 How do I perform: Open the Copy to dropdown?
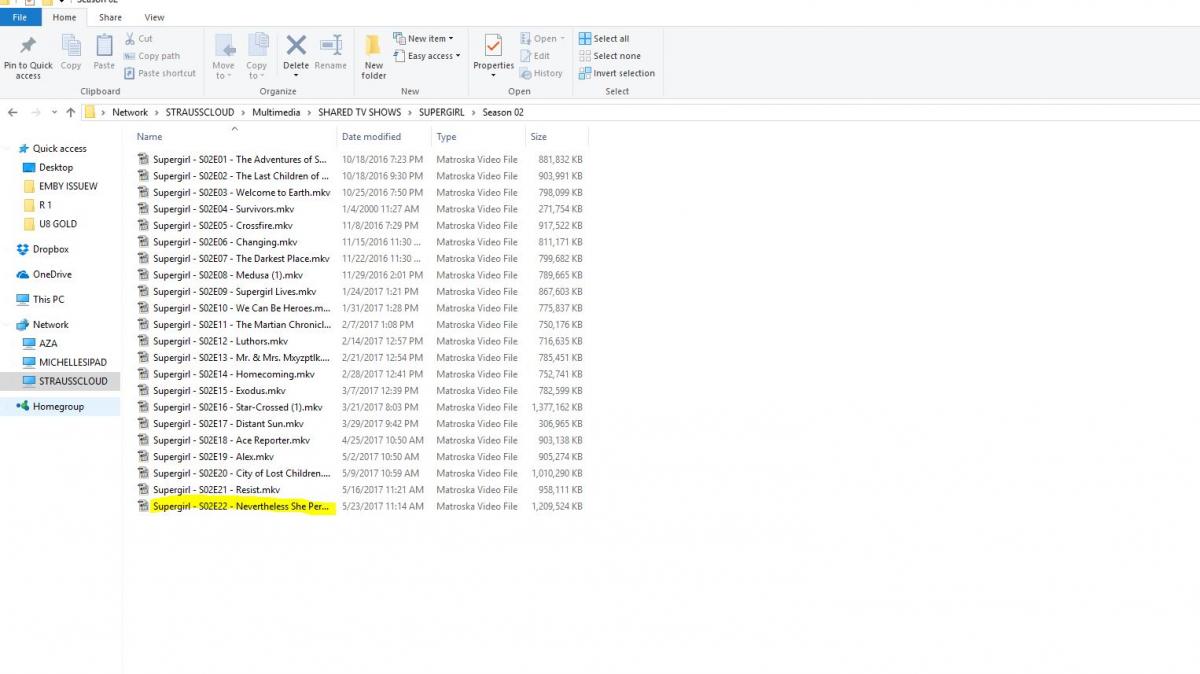point(257,57)
